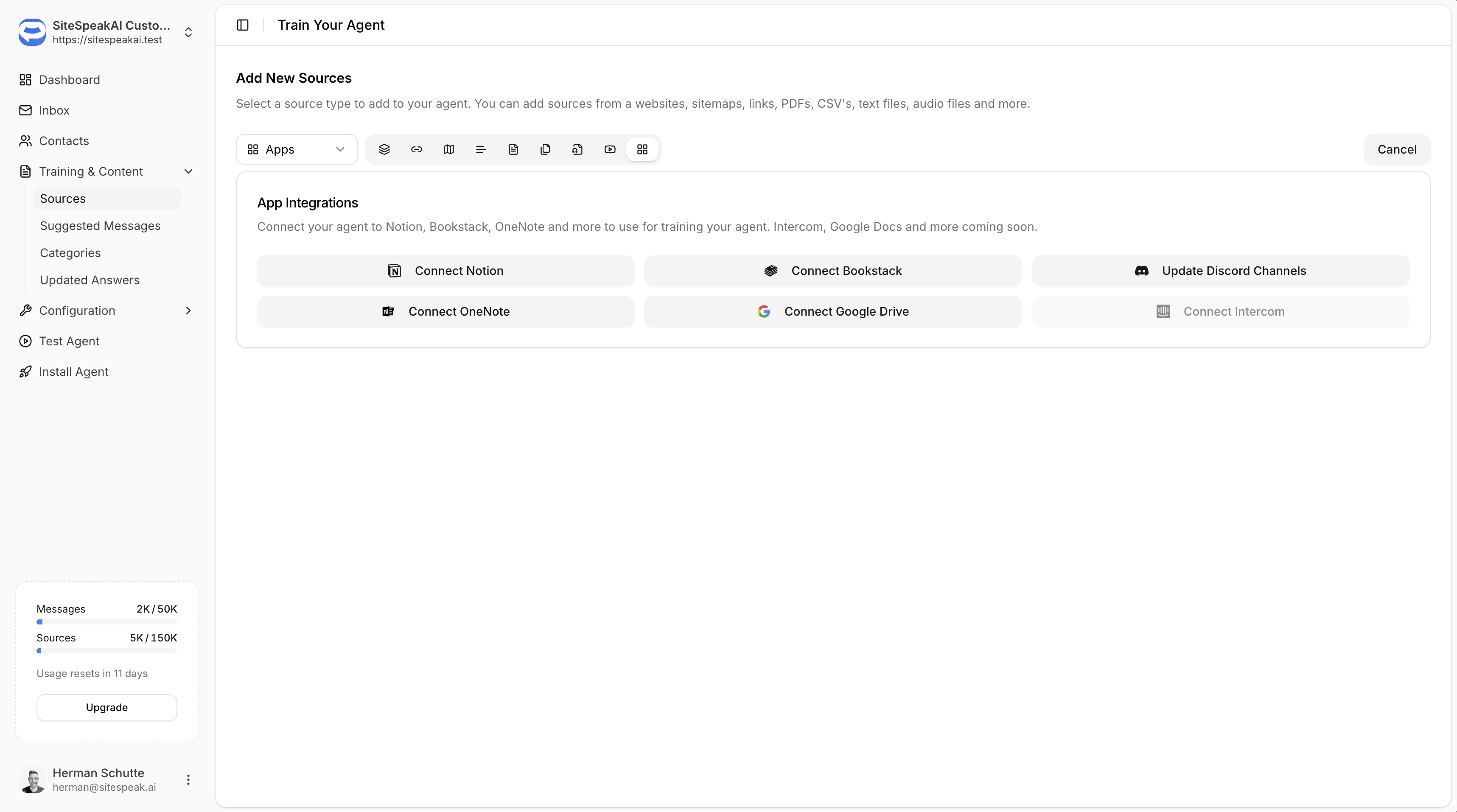Open the Inbox from the sidebar
Image resolution: width=1457 pixels, height=812 pixels.
[x=54, y=110]
